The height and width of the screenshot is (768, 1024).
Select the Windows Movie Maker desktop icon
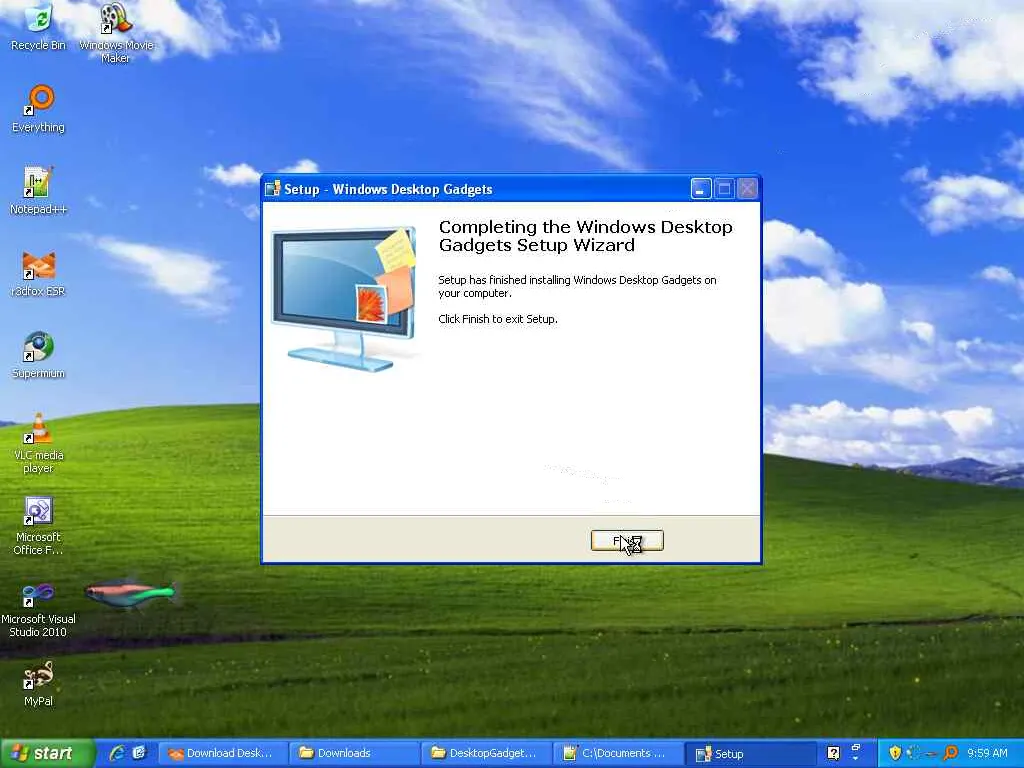point(116,34)
